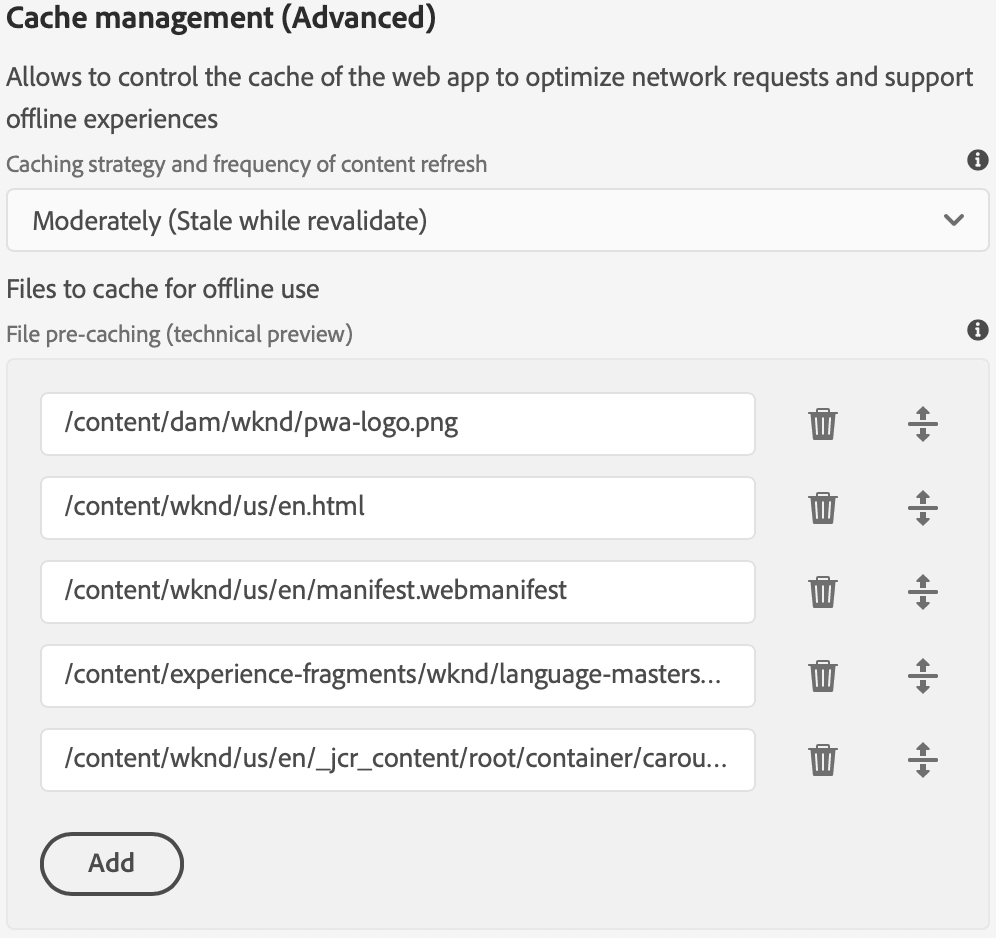
Task: Remove the manifest.webmanifest cache entry
Action: pyautogui.click(x=822, y=592)
